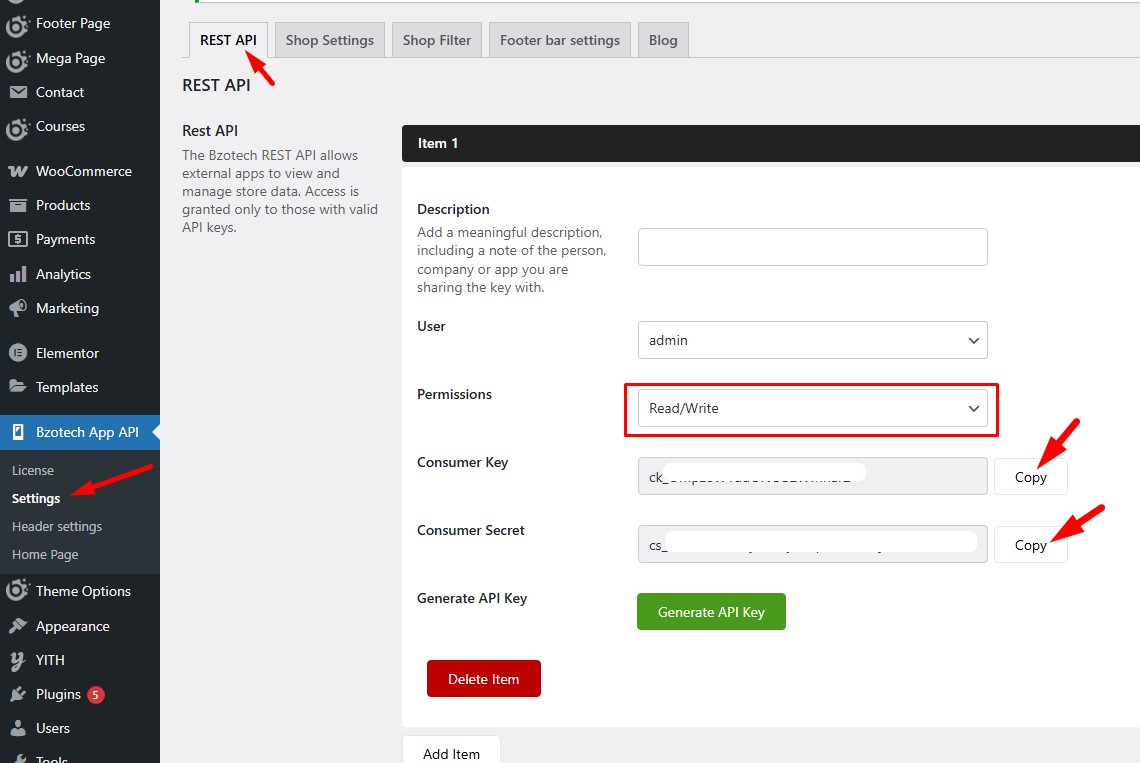Click the Marketing megaphone icon
Viewport: 1140px width, 763px height.
[18, 308]
